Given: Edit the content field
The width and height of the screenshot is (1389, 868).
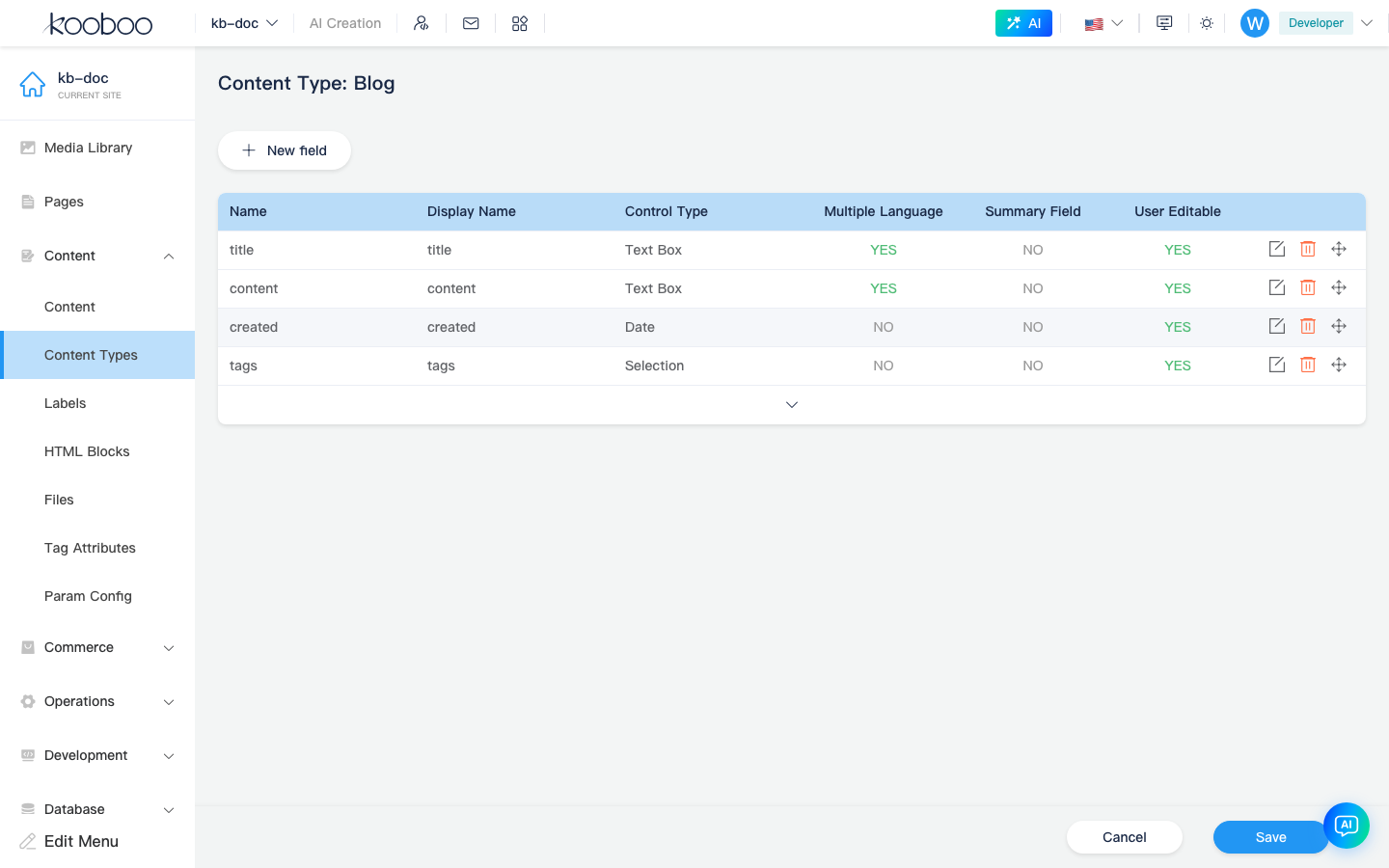Looking at the screenshot, I should tap(1277, 287).
